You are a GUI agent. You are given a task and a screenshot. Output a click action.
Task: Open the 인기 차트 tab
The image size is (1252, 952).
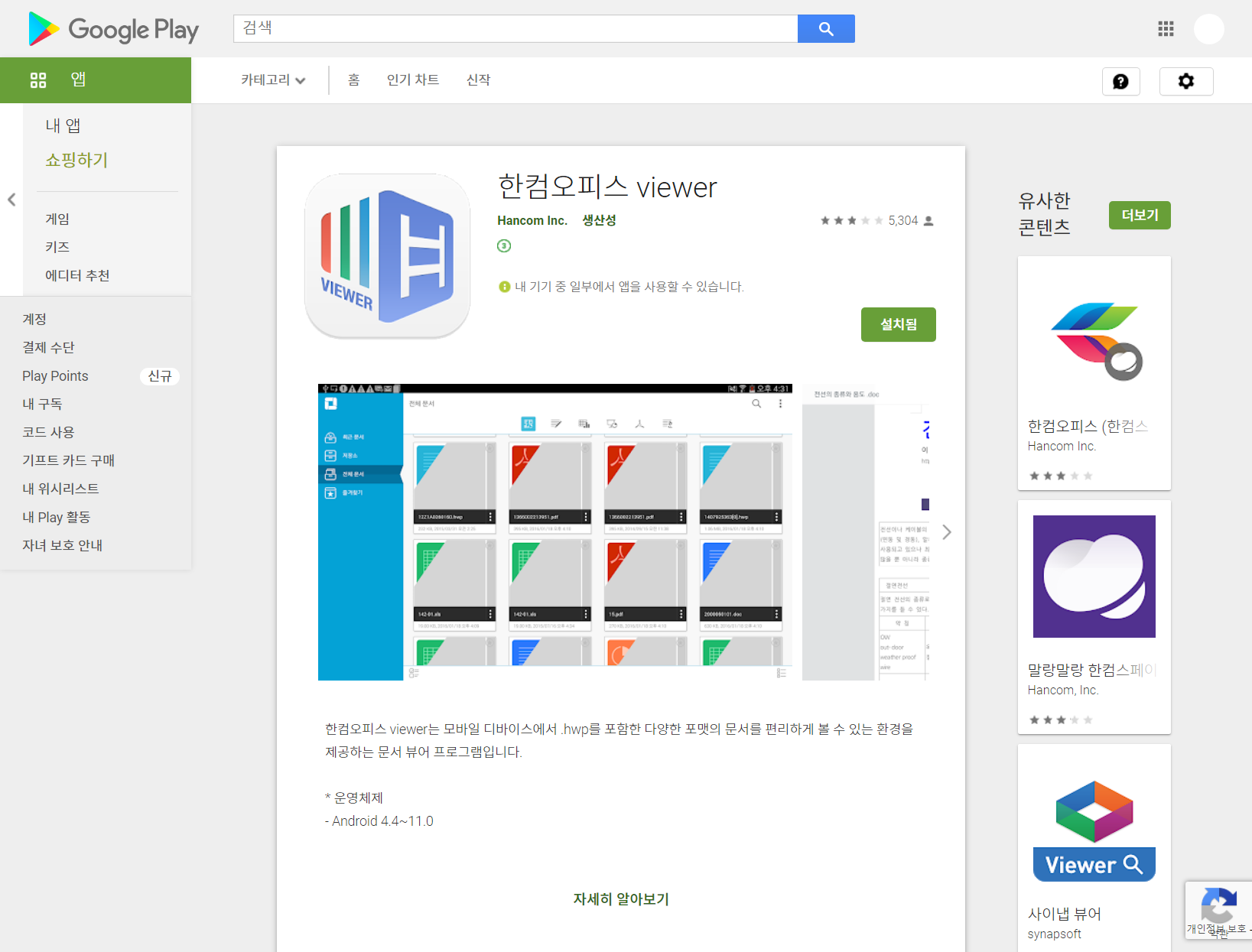click(x=413, y=80)
